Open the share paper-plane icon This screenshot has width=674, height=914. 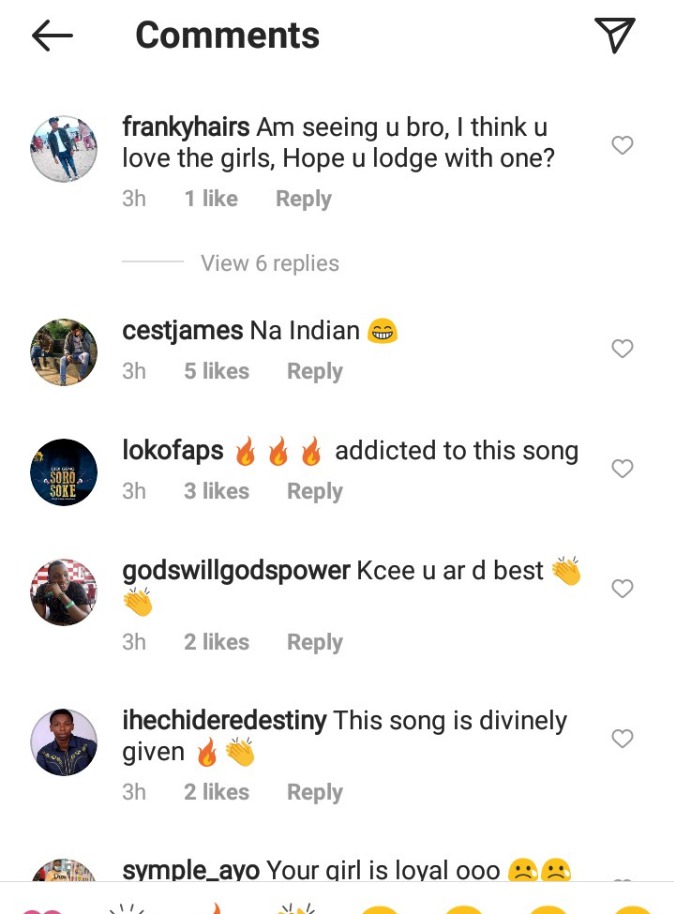tap(615, 35)
